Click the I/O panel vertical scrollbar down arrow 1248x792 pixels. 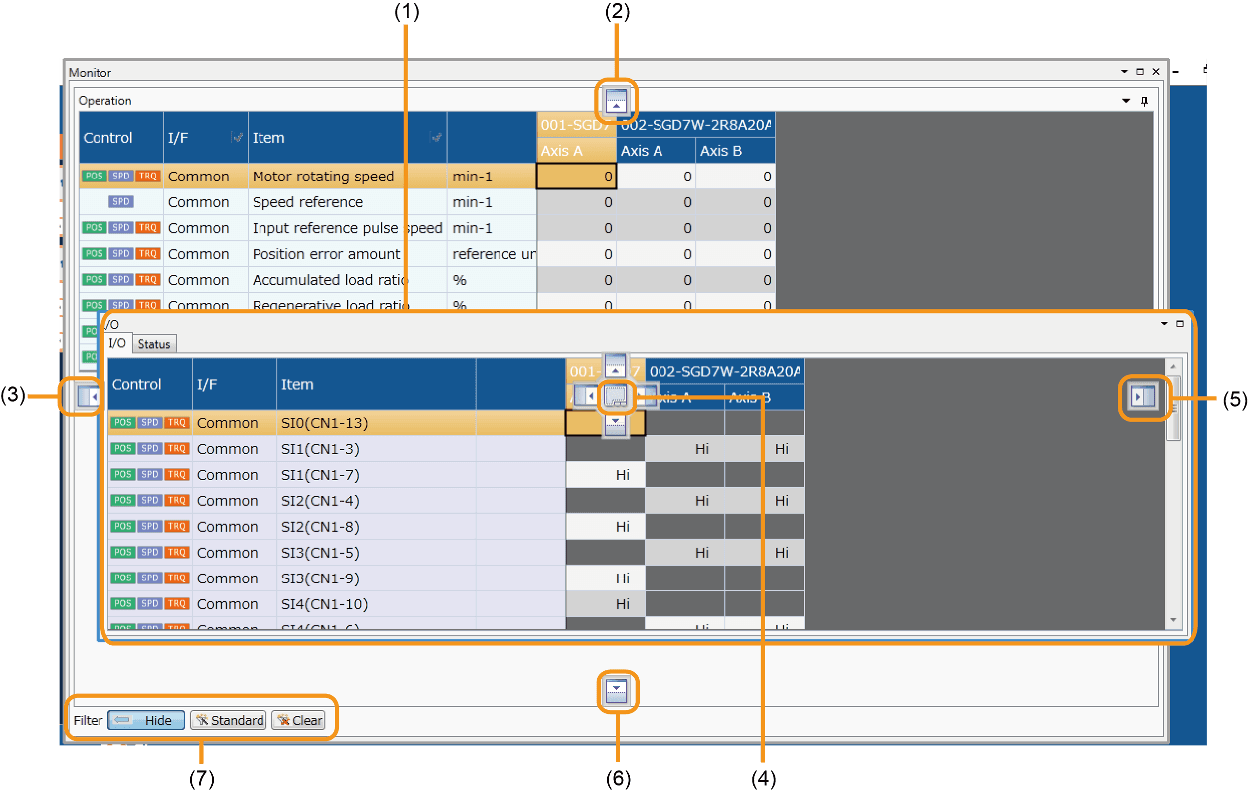point(1174,620)
